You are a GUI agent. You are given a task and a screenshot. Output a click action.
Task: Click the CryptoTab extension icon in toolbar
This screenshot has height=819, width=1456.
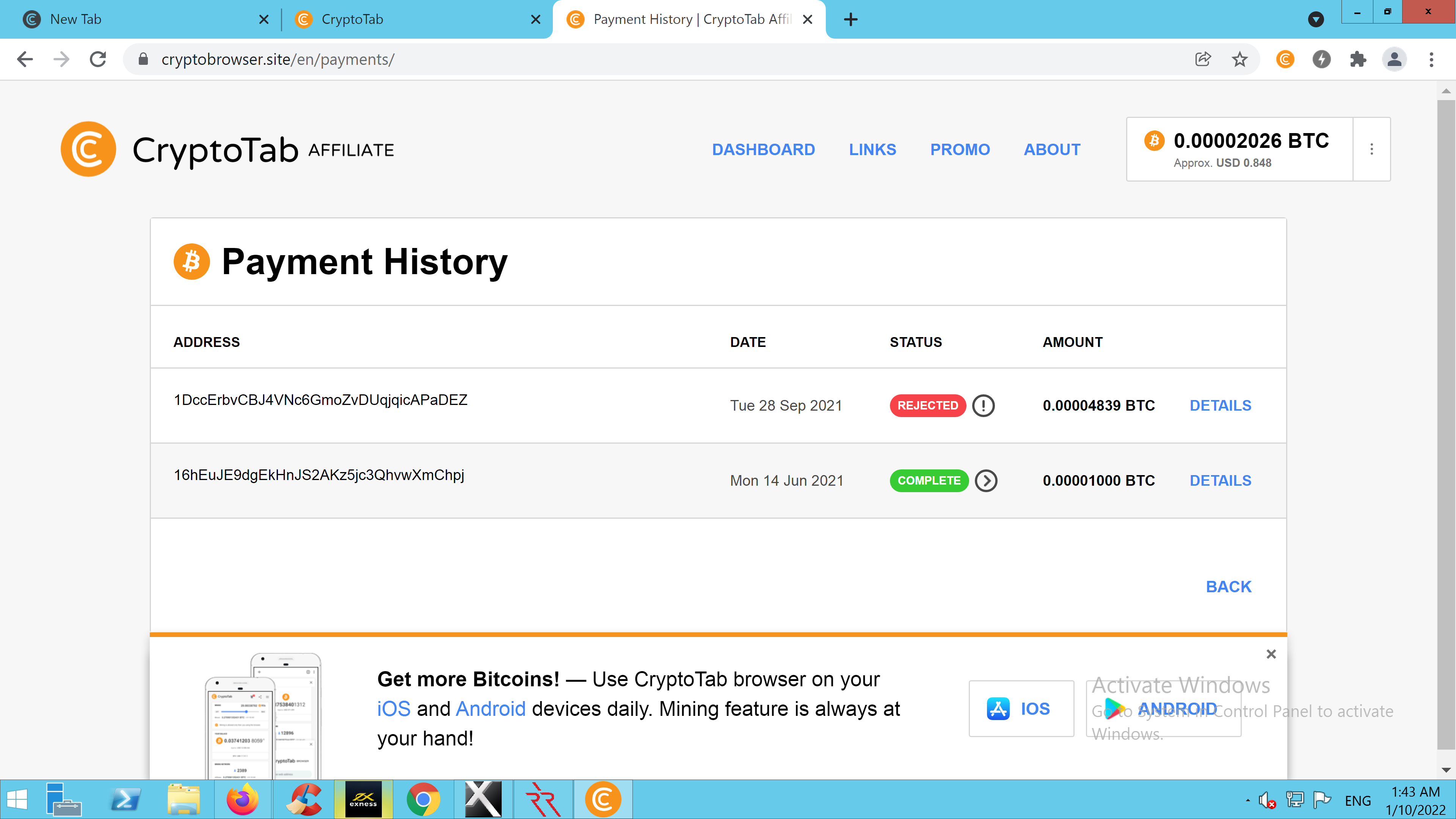pyautogui.click(x=1285, y=60)
